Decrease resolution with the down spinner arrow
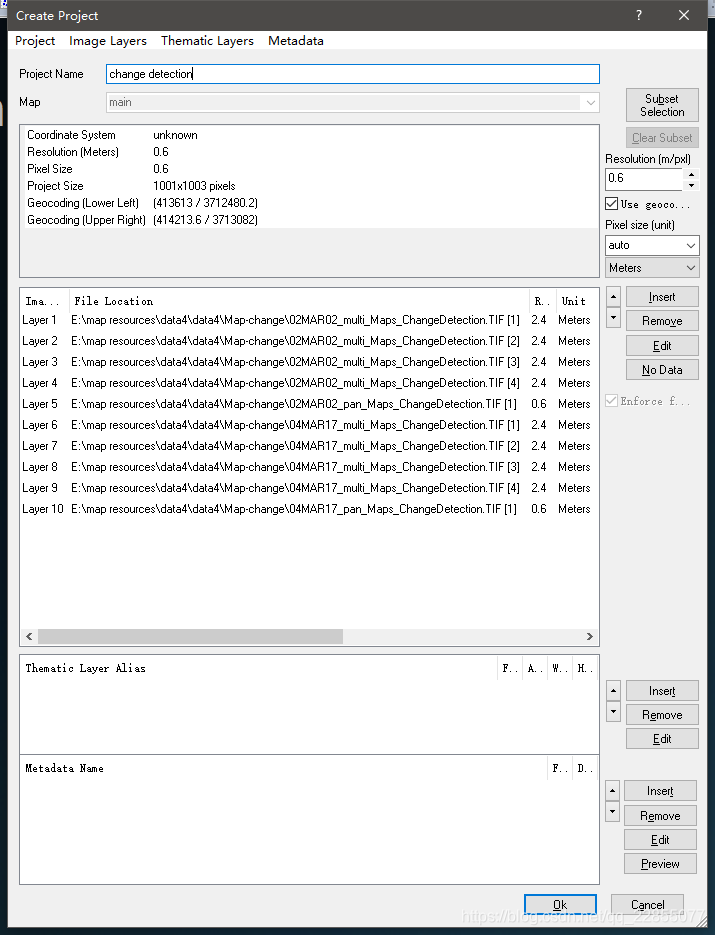Image resolution: width=715 pixels, height=935 pixels. coord(691,185)
